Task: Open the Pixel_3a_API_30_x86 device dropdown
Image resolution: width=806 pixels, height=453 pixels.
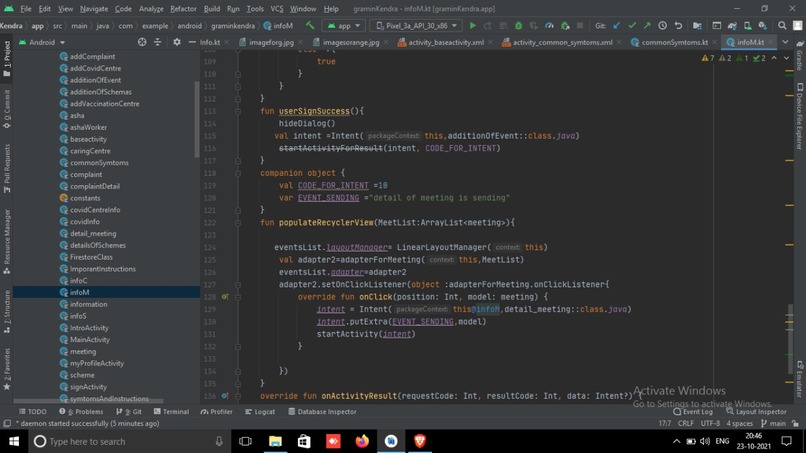Action: pos(416,25)
